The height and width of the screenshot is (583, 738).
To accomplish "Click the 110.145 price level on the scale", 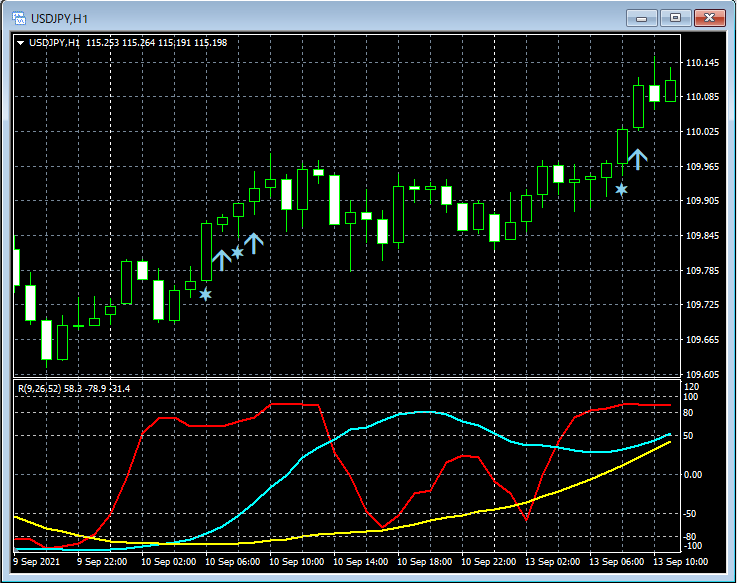I will click(x=702, y=63).
